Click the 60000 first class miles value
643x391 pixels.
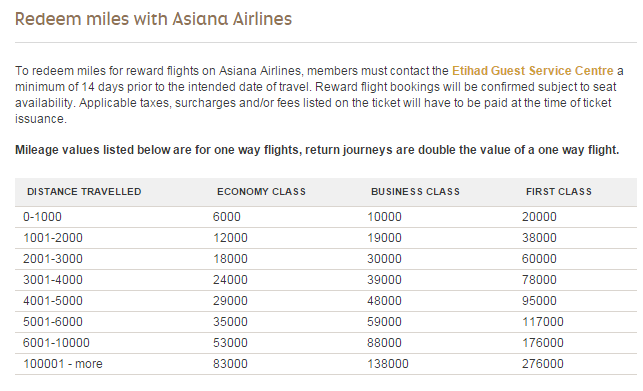pyautogui.click(x=539, y=259)
